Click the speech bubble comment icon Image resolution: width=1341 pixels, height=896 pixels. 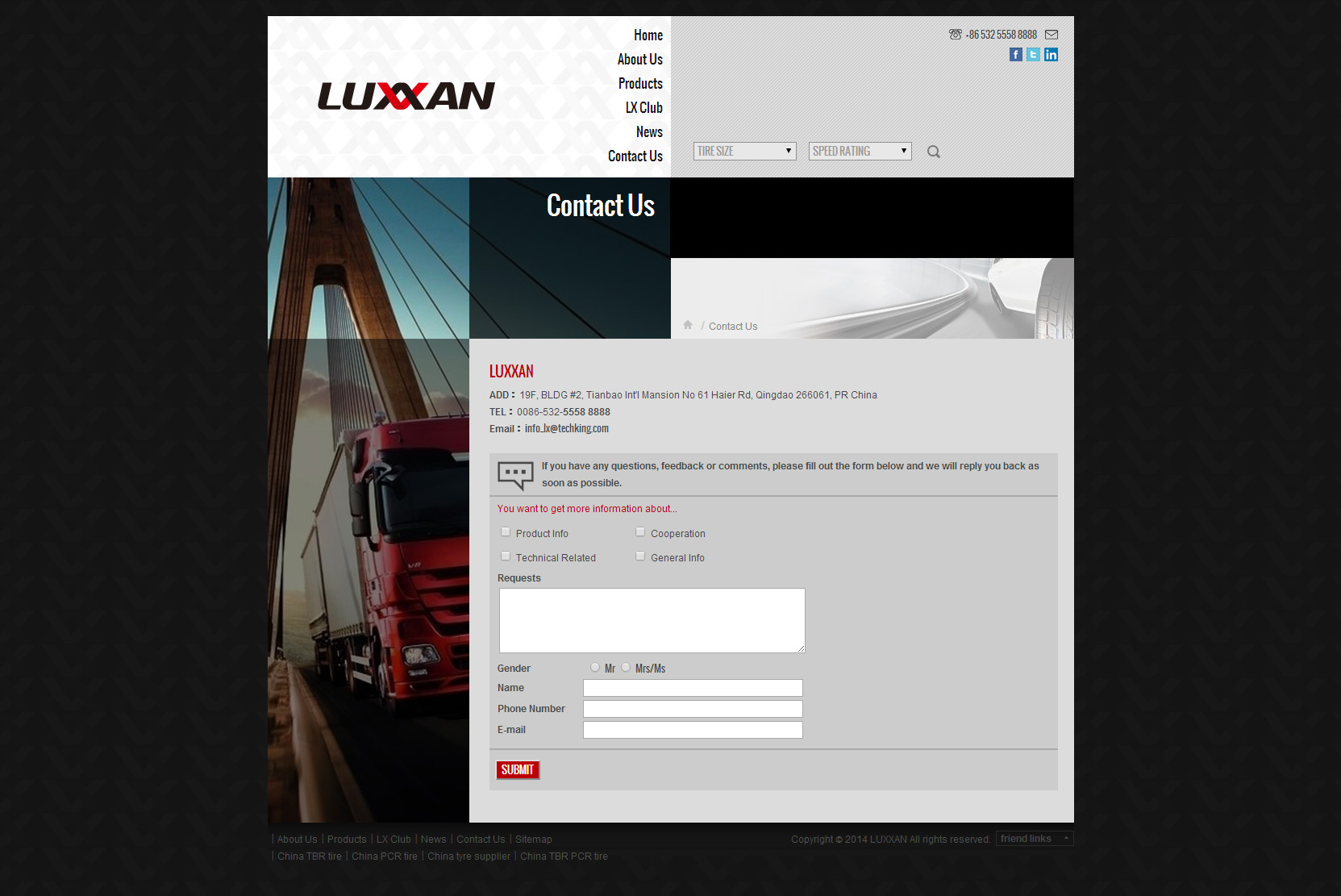pos(515,475)
